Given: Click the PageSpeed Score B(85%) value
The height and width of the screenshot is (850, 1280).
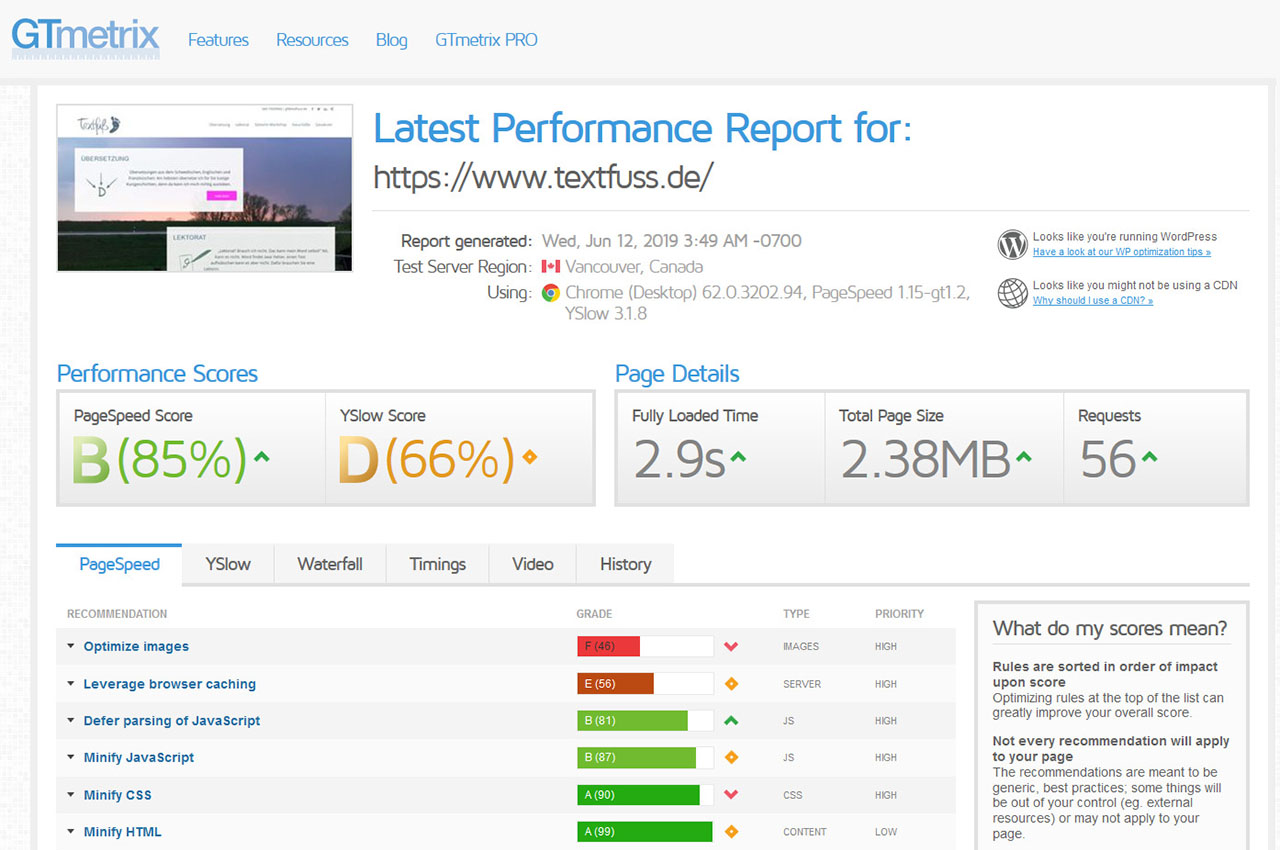Looking at the screenshot, I should (160, 459).
